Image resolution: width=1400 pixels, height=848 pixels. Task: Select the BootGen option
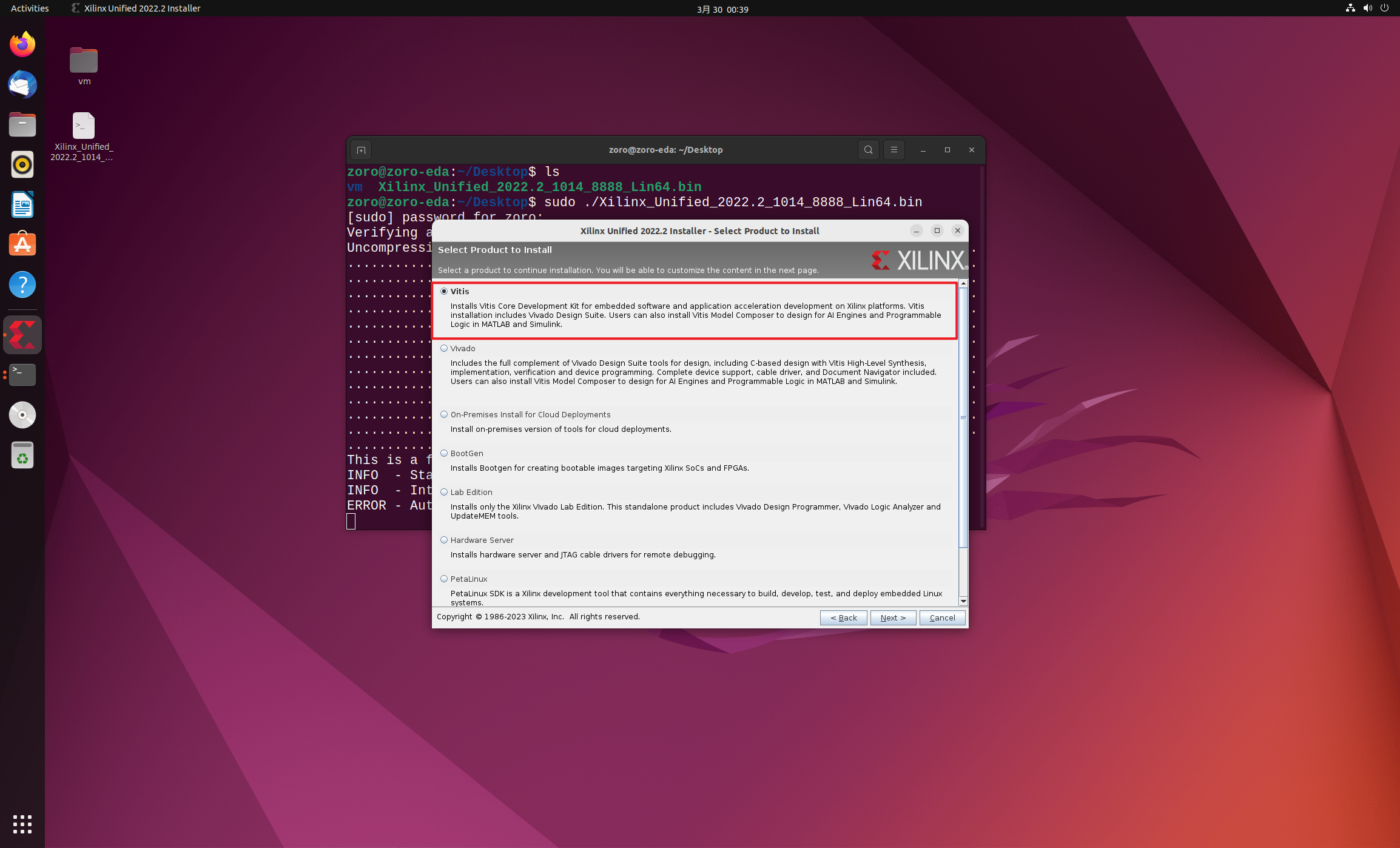444,453
